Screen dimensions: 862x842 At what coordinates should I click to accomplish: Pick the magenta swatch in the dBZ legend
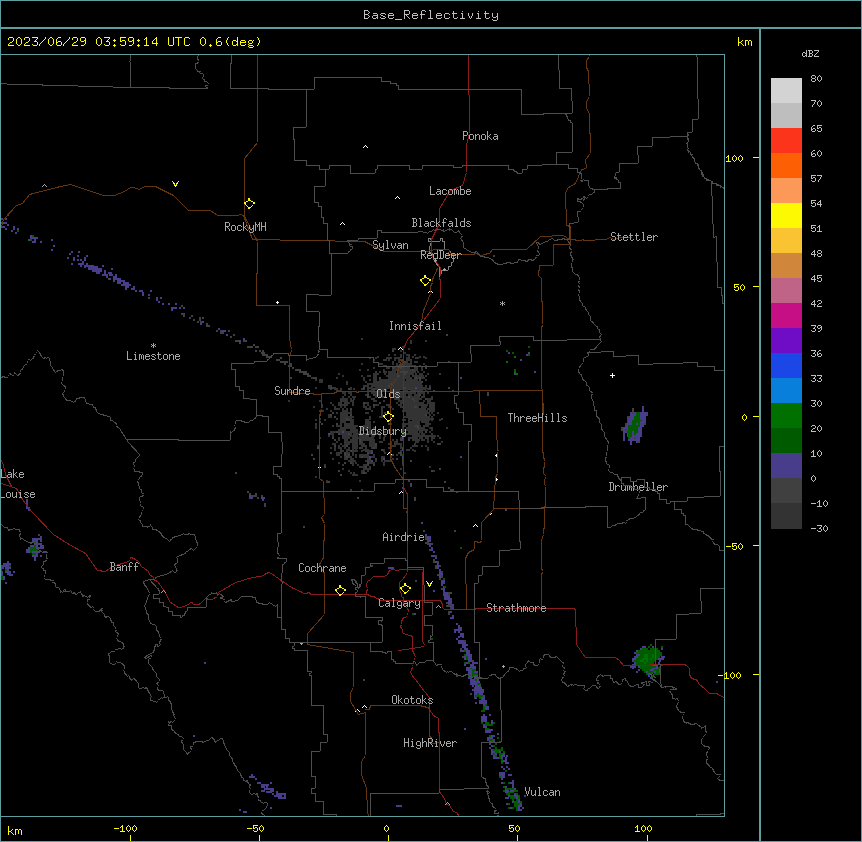click(786, 315)
